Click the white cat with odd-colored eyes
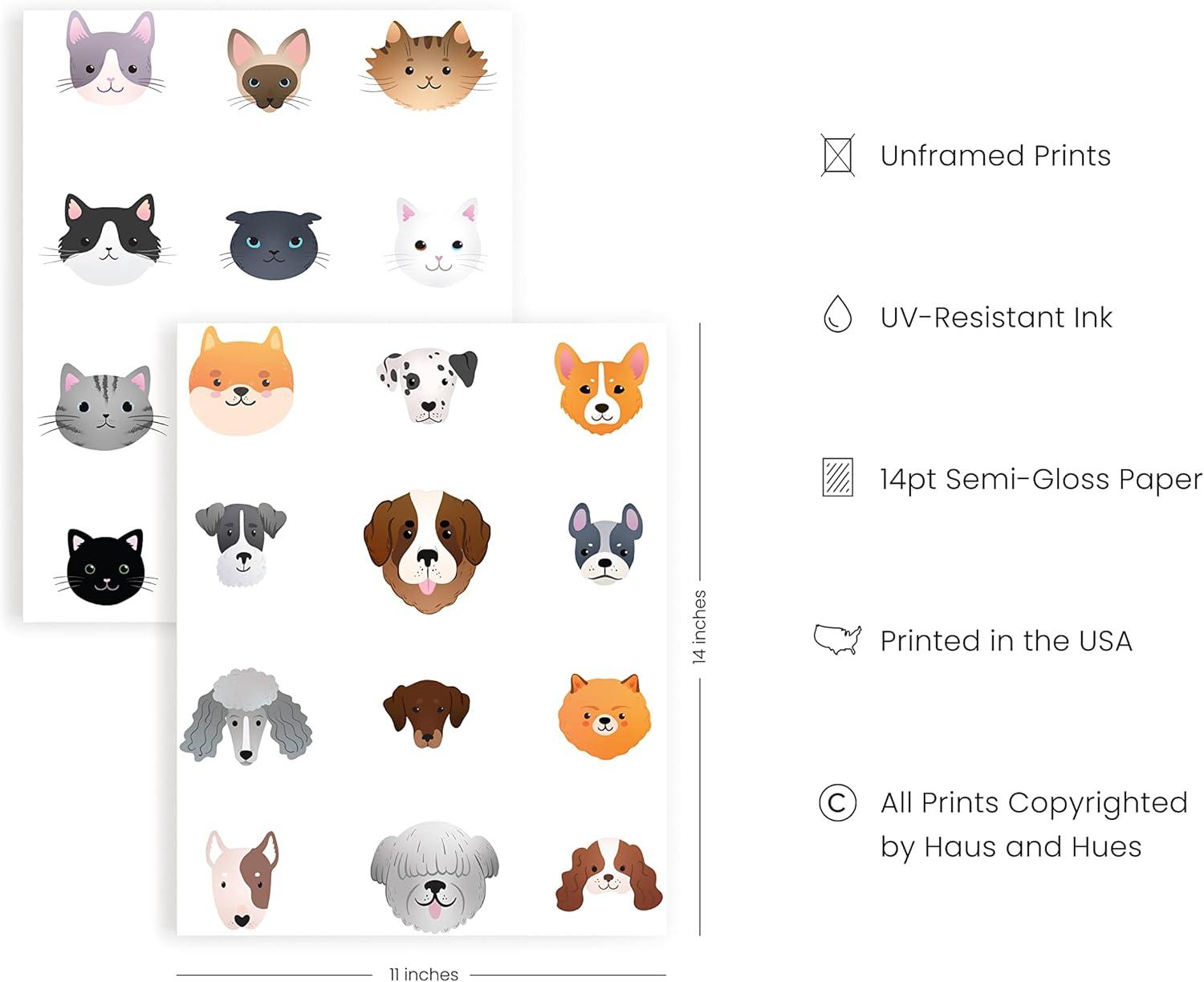 437,243
